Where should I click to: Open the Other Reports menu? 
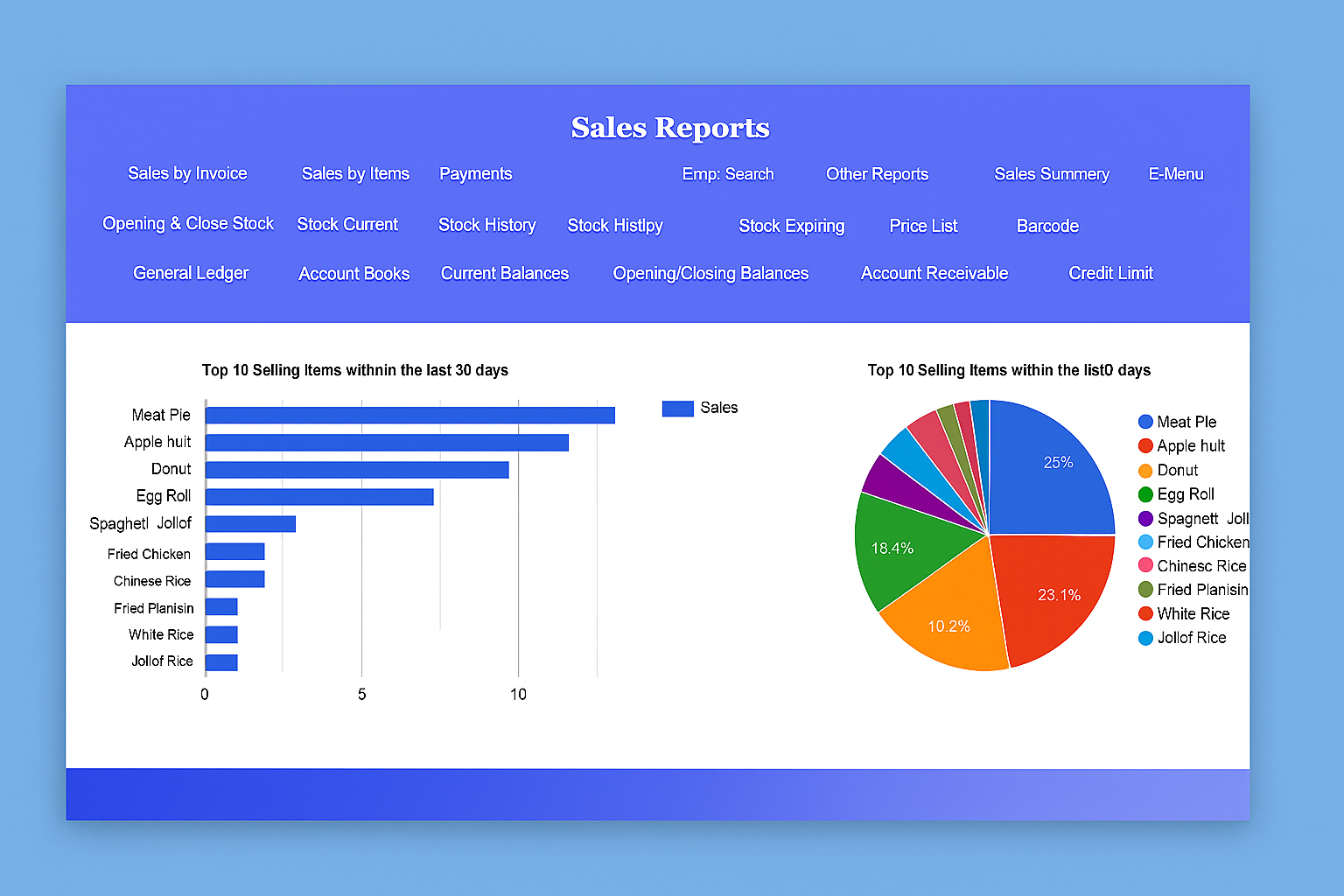pyautogui.click(x=877, y=174)
